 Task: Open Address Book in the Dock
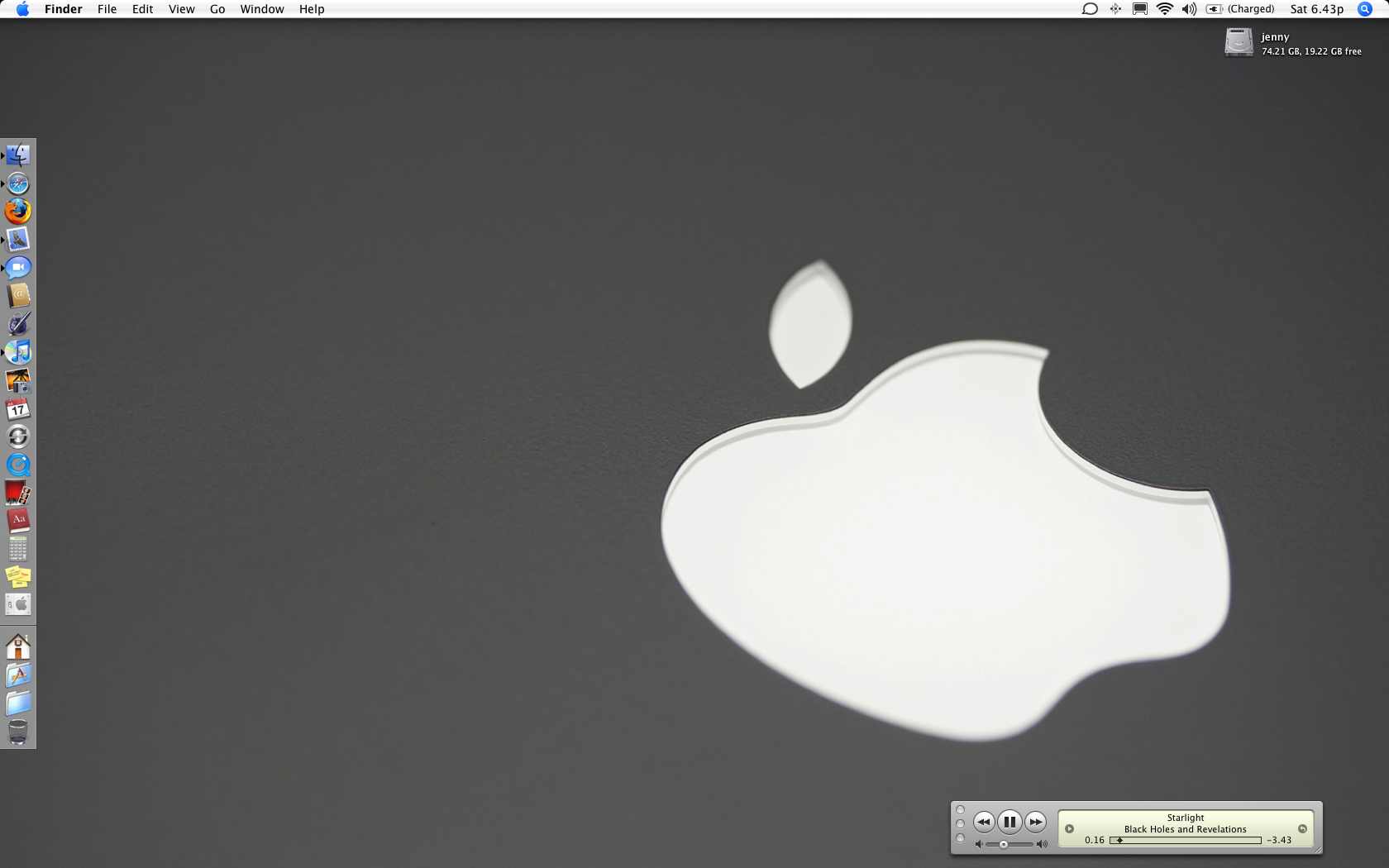[18, 296]
